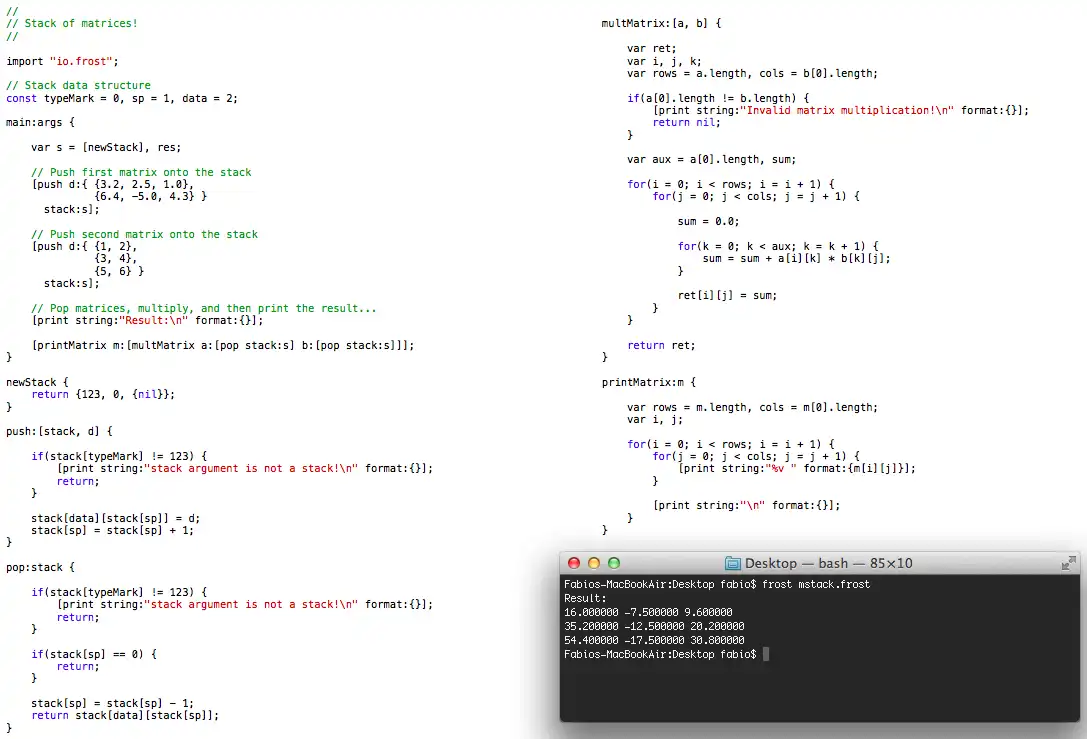
Task: Click the line "var aux = a[0].length, sum;"
Action: pos(711,159)
